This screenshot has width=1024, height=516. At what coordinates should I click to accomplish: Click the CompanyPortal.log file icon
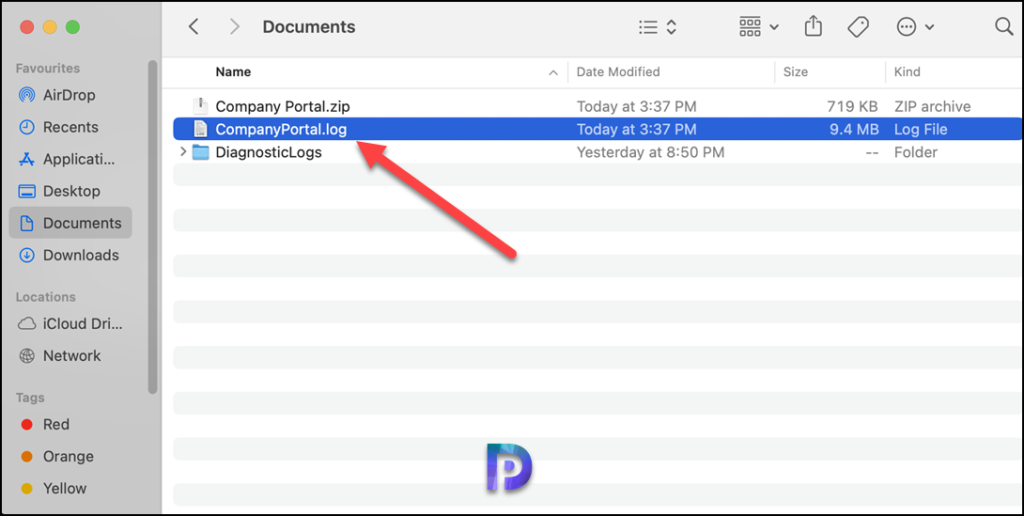pos(200,129)
